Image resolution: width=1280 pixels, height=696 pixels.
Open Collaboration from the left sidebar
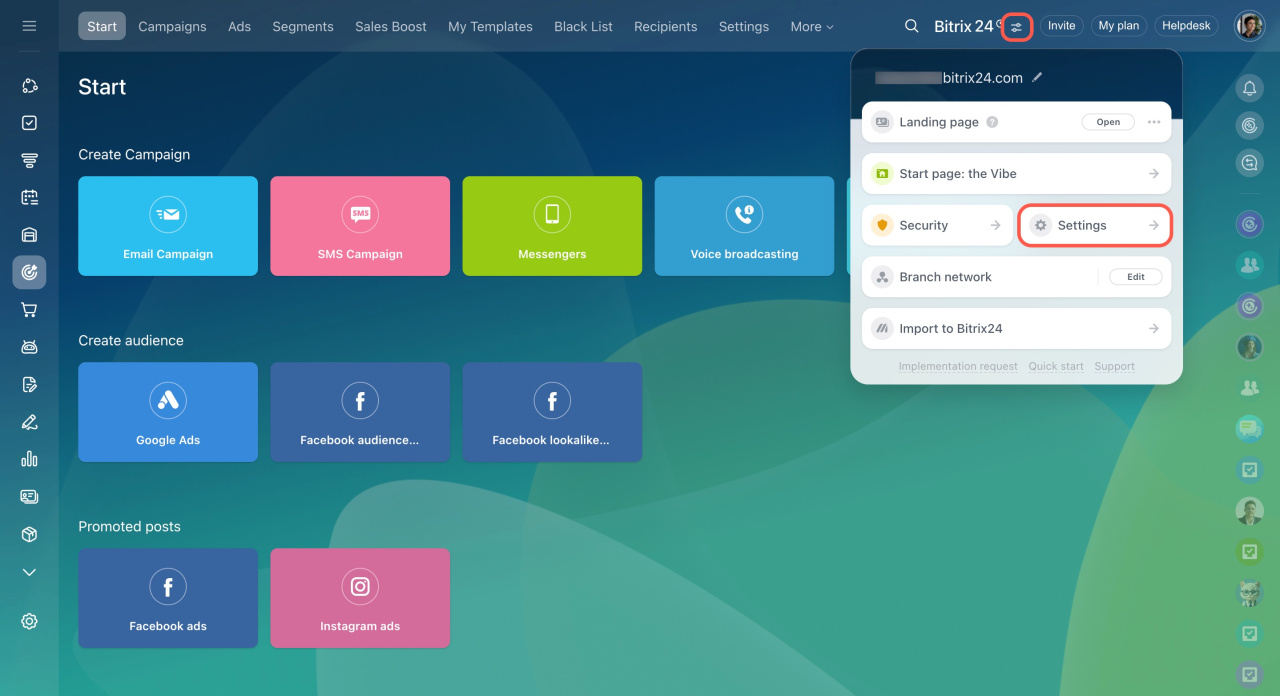coord(29,86)
